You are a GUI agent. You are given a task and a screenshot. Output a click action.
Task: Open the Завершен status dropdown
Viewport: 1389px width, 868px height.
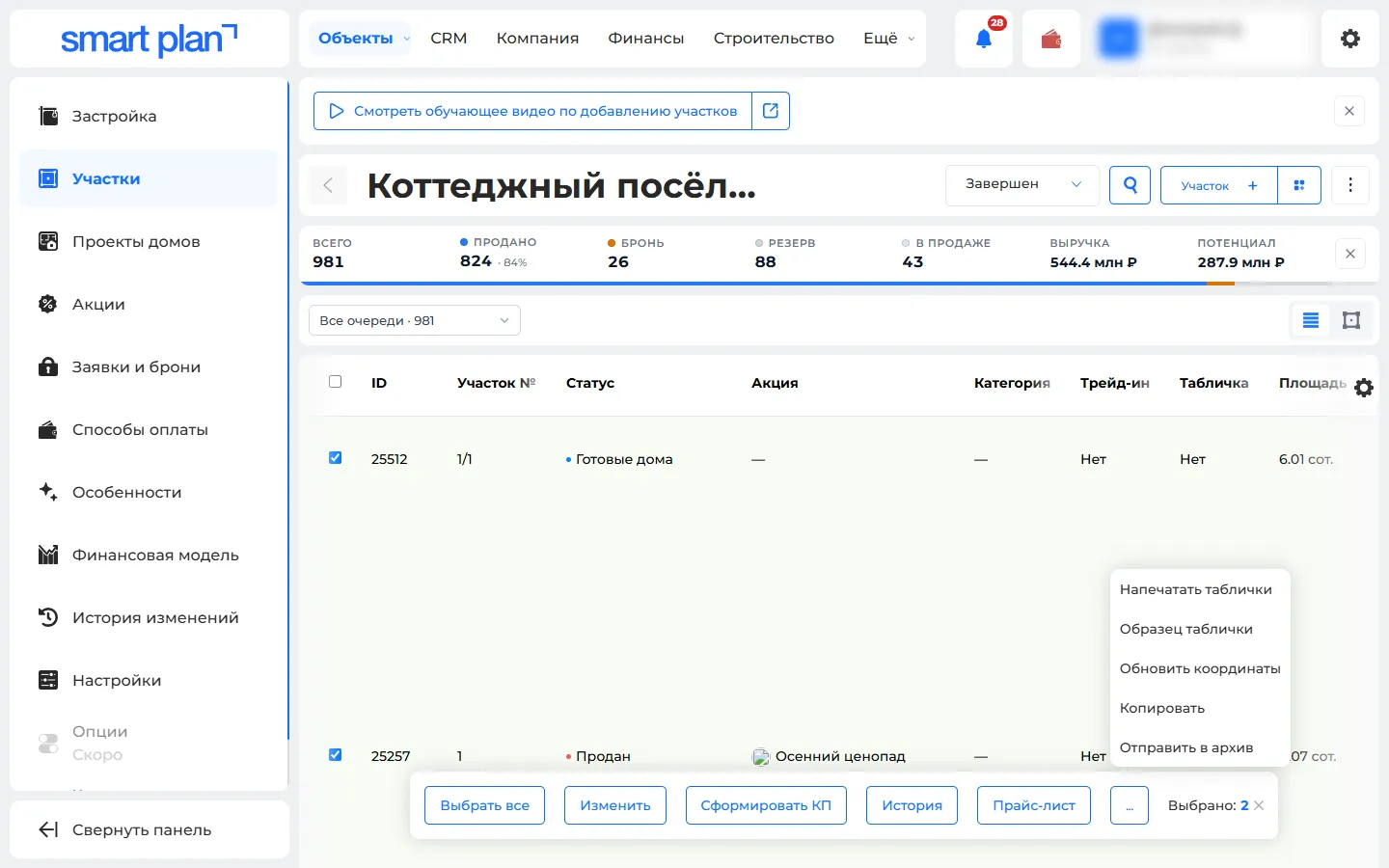tap(1022, 185)
